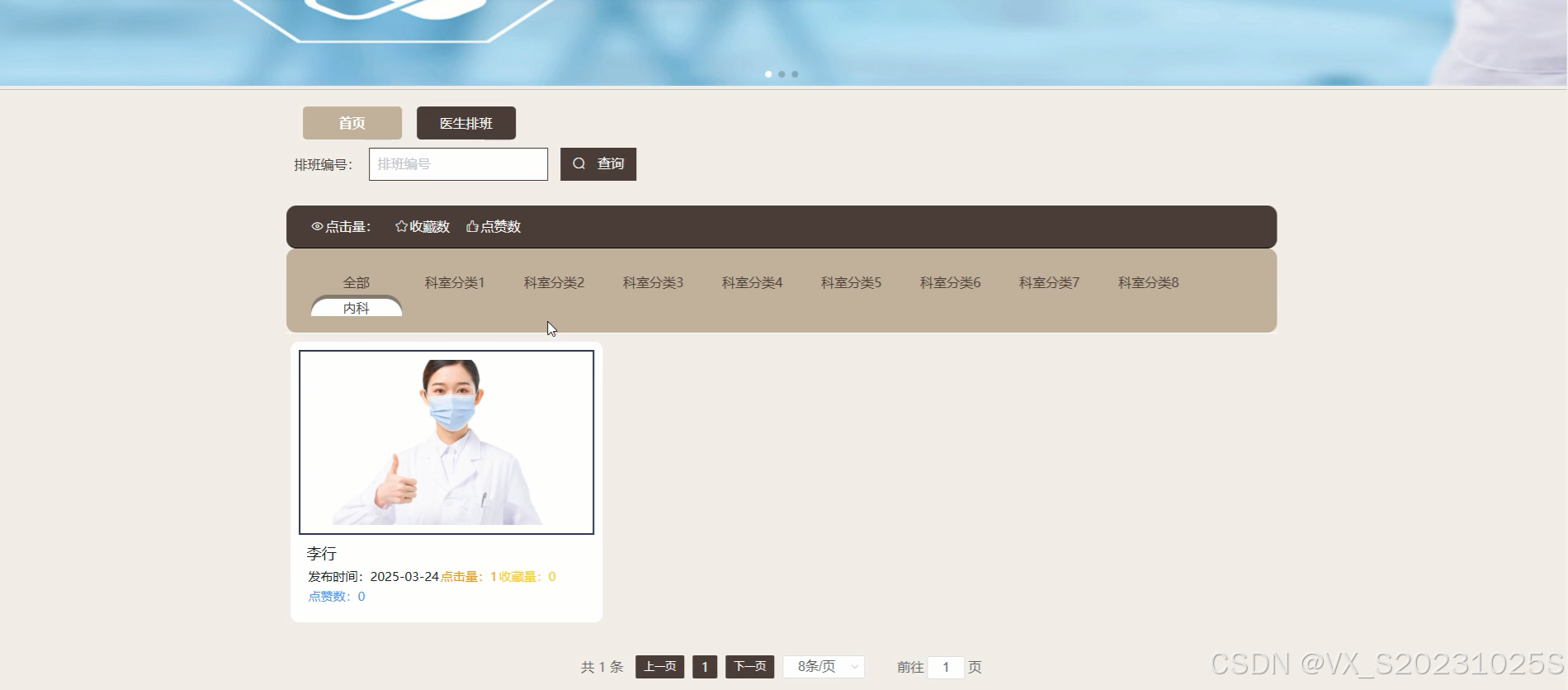Click the doctor name 李行
Screen dimensions: 1568x690
click(x=322, y=554)
